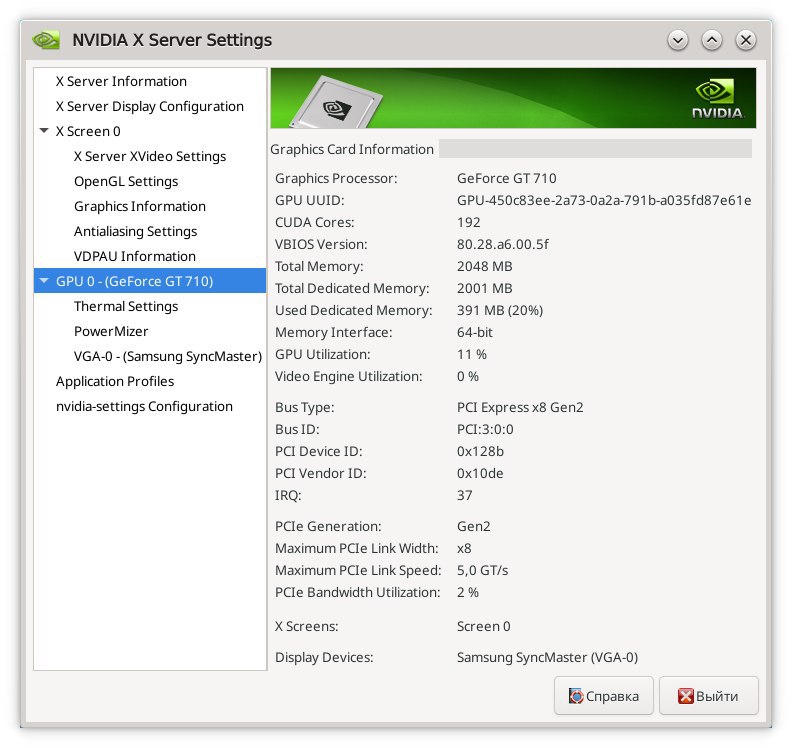Collapse the X Screen 0 tree node
Screen dimensions: 792x748
[44, 131]
